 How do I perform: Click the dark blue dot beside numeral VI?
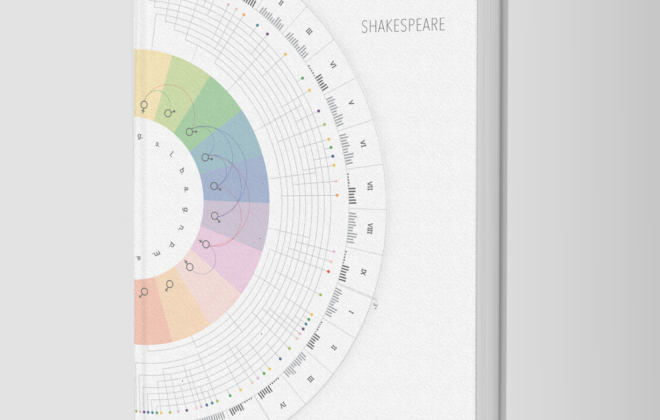pos(333,156)
